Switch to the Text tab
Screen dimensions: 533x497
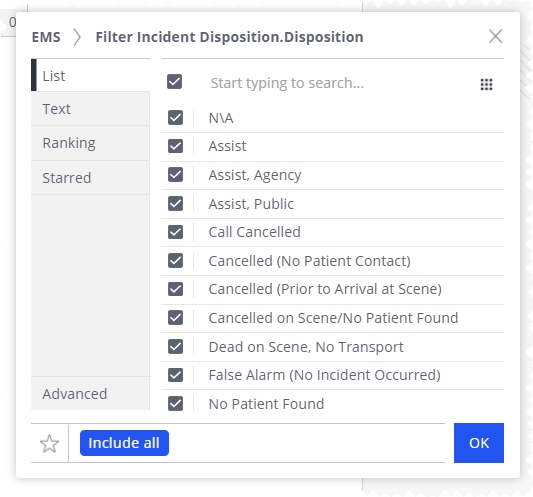[x=90, y=109]
